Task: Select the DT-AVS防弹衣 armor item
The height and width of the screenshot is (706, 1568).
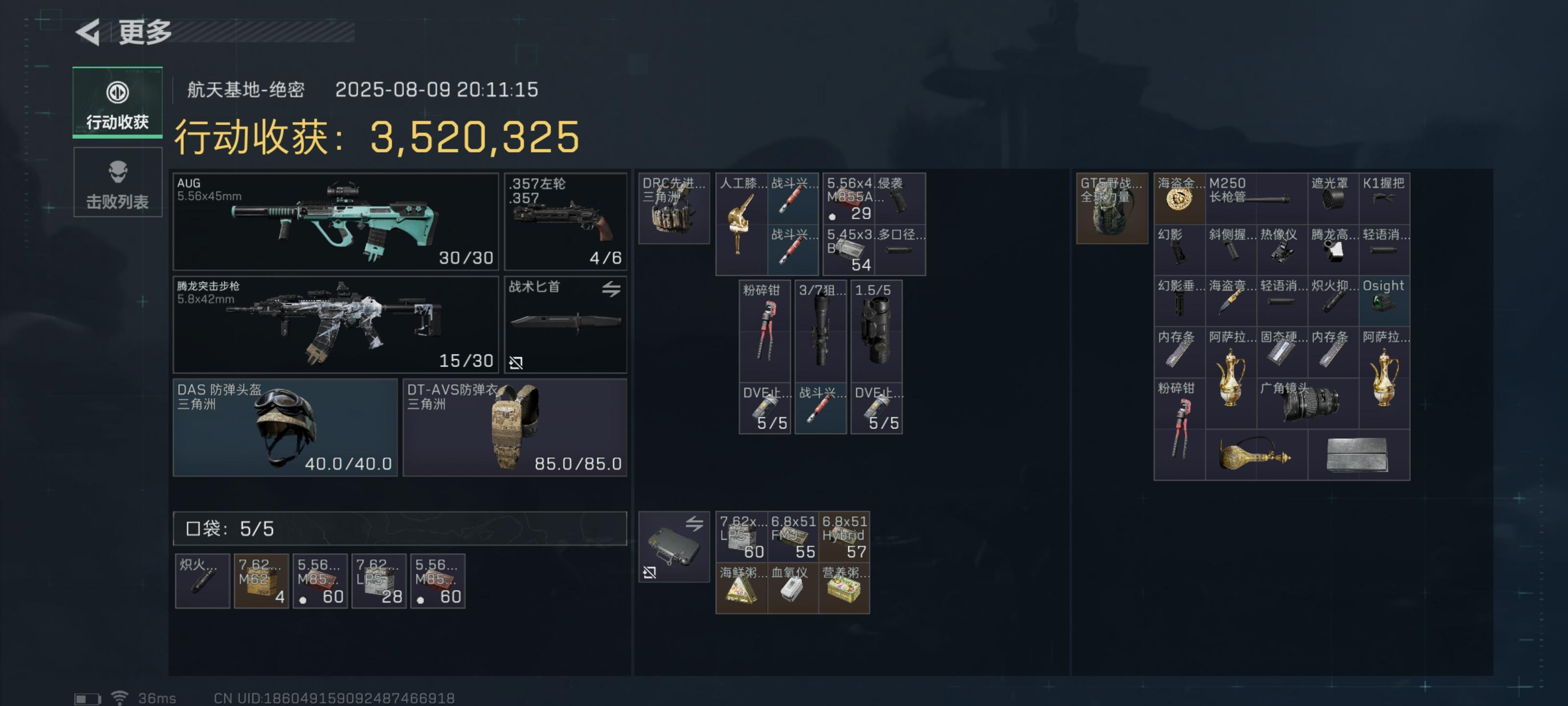Action: [515, 427]
